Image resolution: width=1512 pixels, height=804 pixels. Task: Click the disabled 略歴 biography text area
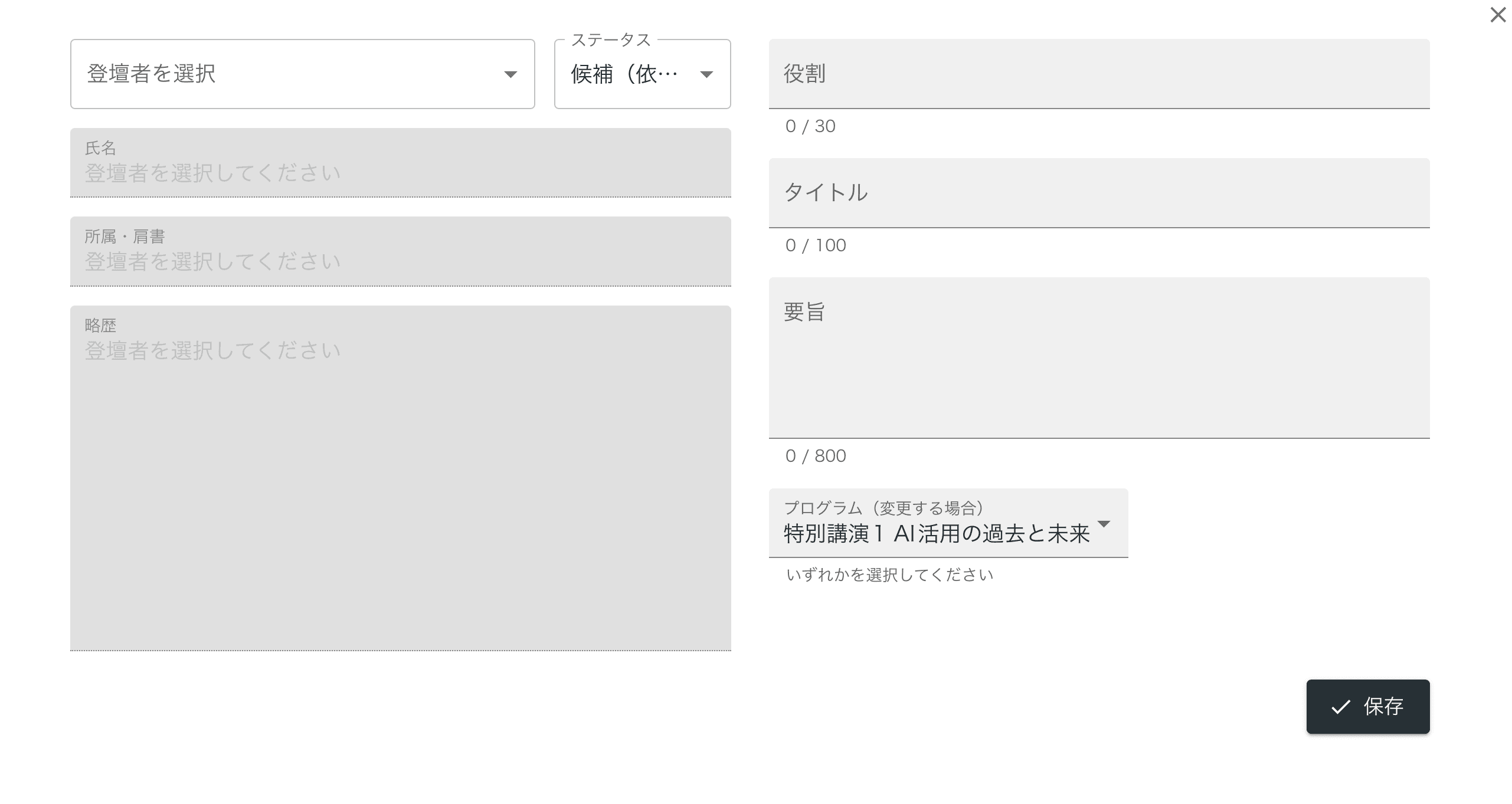[400, 478]
